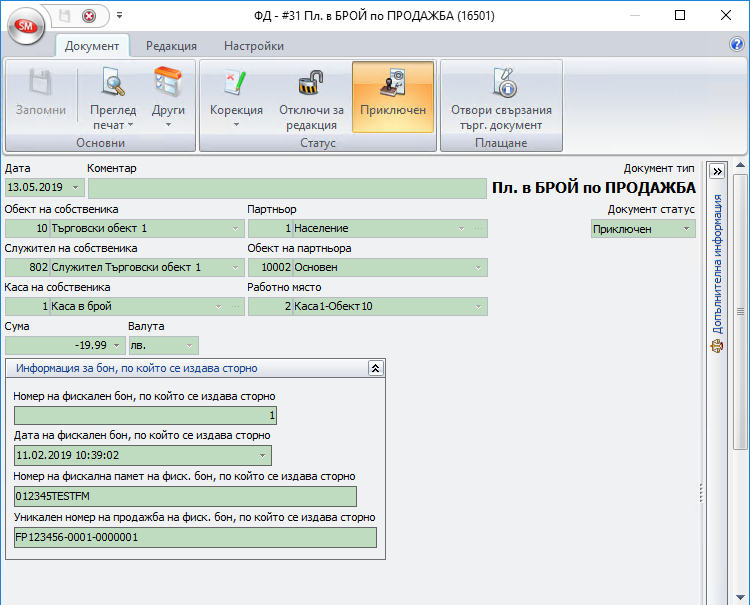750x605 pixels.
Task: Maximize the ФД document window
Action: point(680,16)
